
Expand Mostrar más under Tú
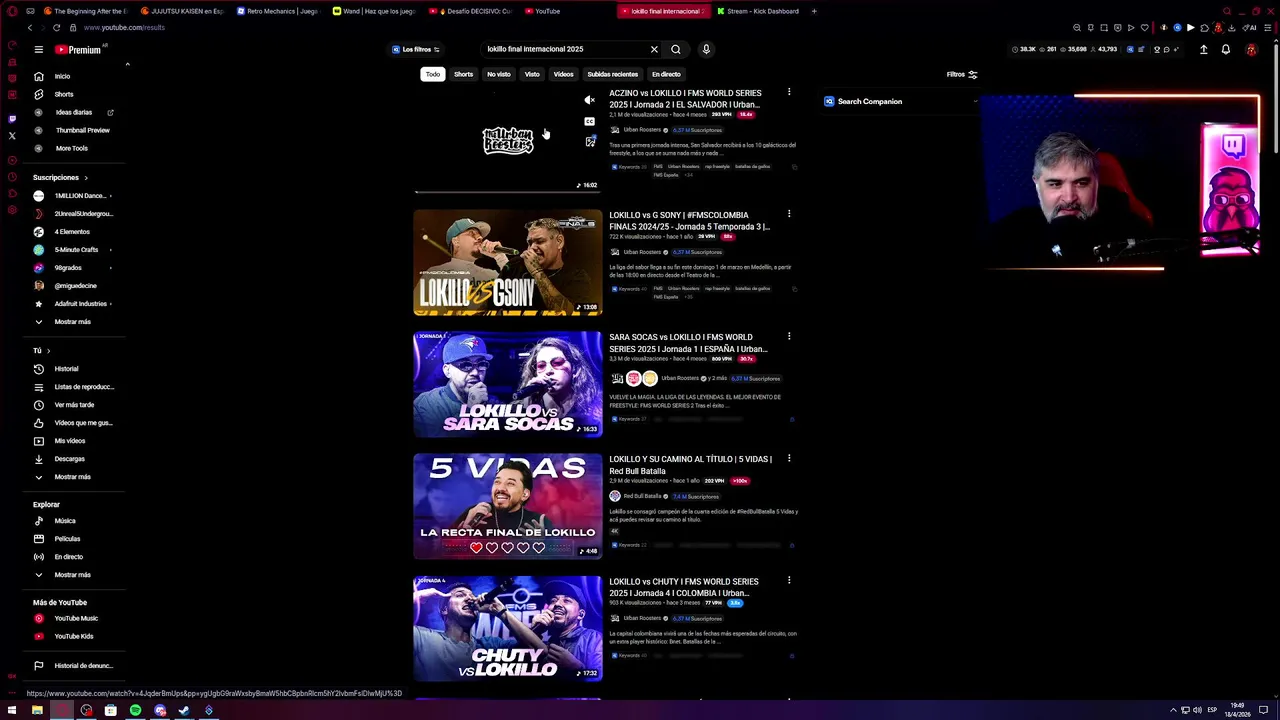pos(79,477)
